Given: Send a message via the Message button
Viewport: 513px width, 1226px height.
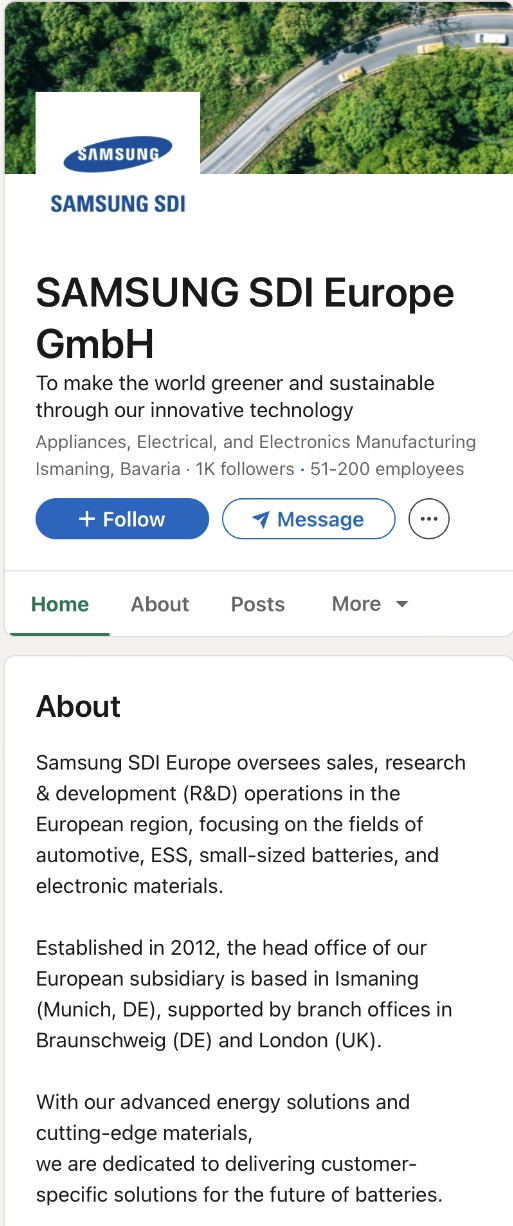Looking at the screenshot, I should [308, 519].
